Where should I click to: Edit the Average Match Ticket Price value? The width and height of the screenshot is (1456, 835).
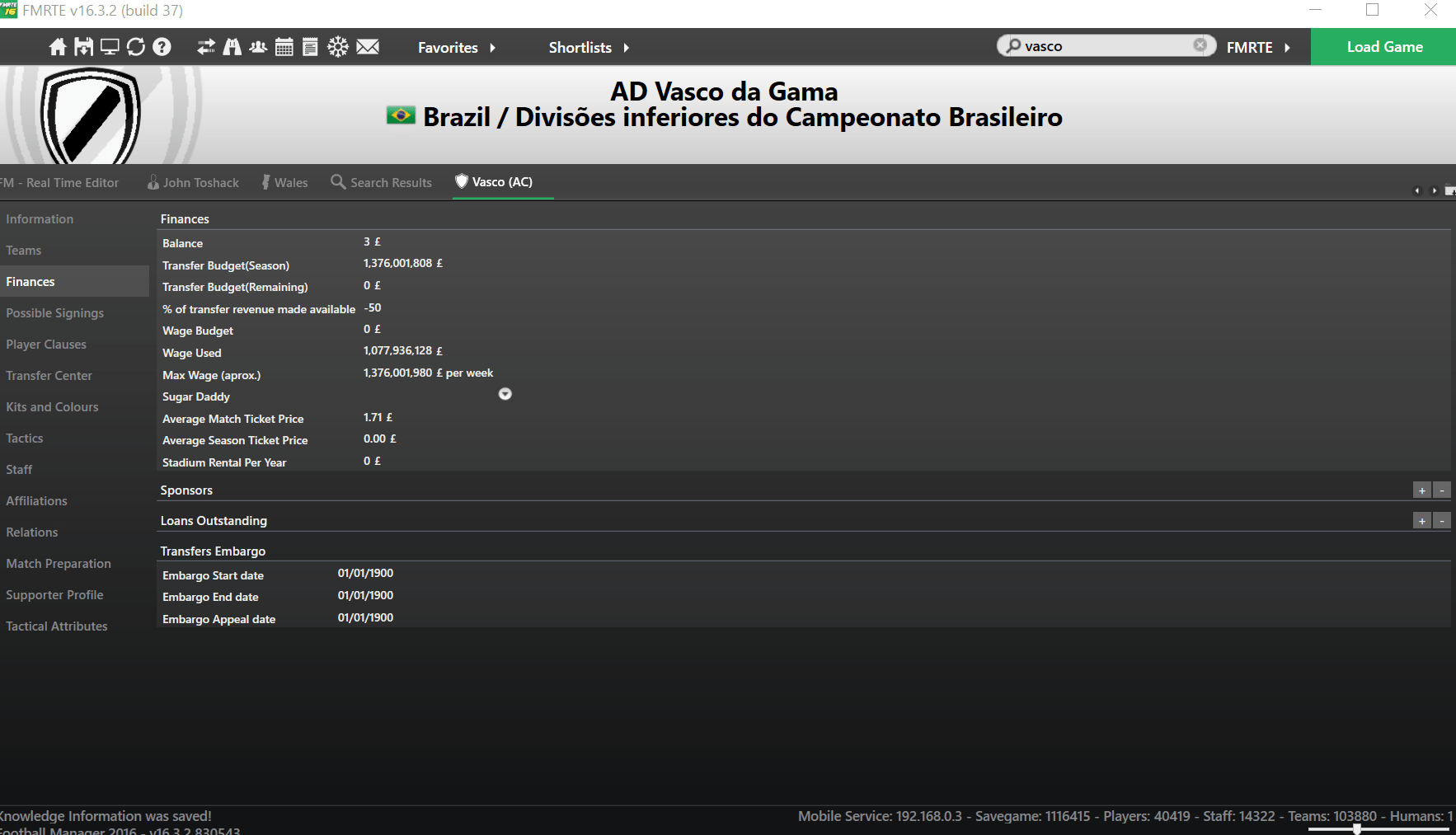tap(378, 417)
